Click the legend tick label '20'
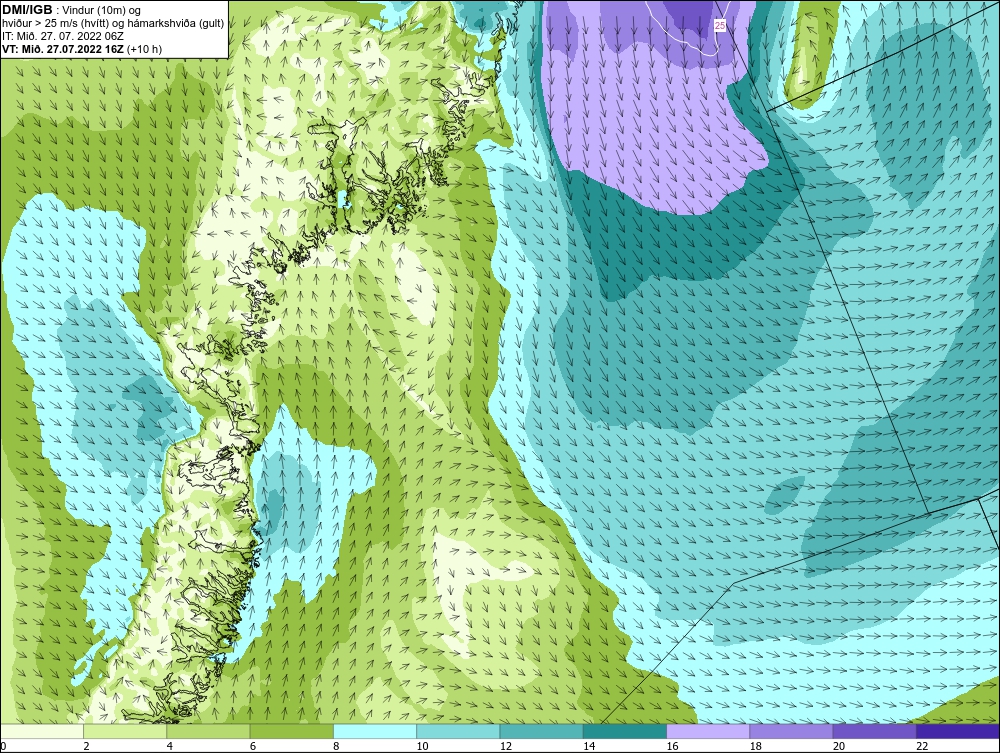Screen dimensions: 1000x753 [839, 746]
